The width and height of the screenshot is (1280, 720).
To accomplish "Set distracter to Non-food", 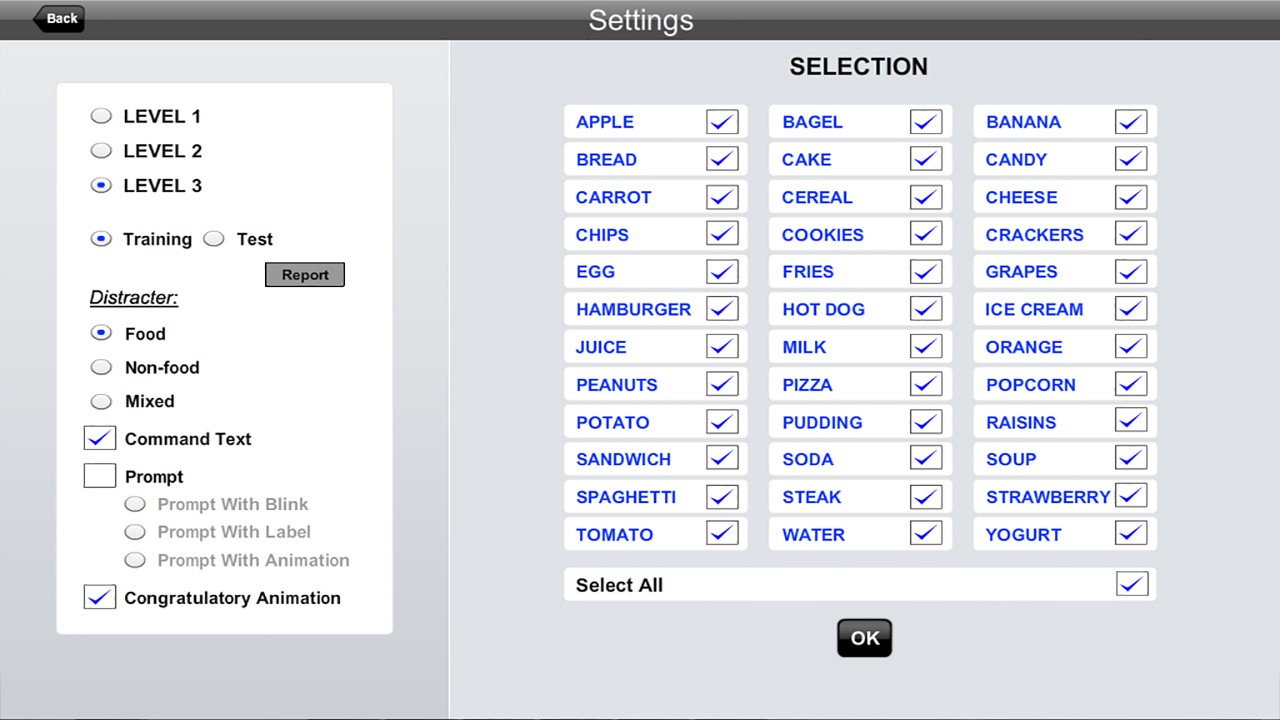I will 101,367.
